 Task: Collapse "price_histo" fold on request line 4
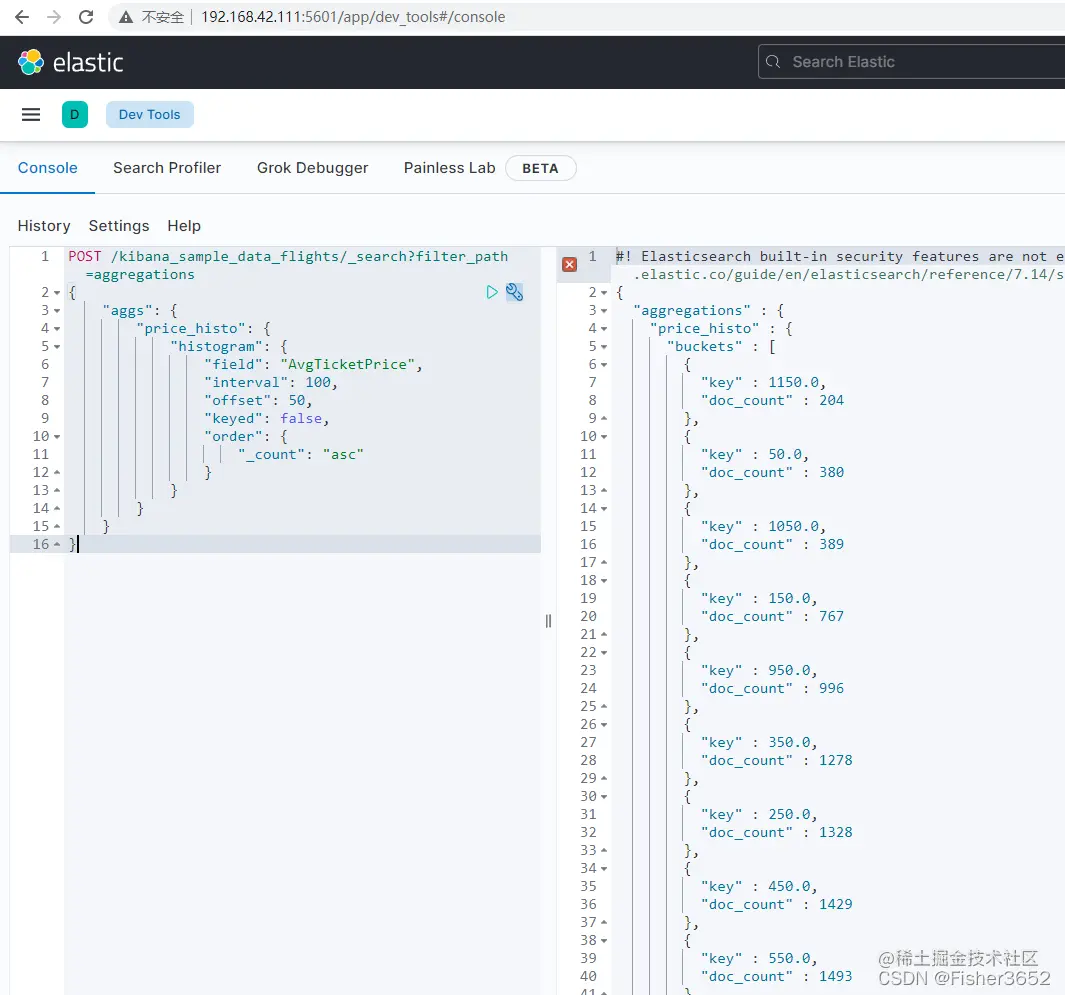(57, 329)
